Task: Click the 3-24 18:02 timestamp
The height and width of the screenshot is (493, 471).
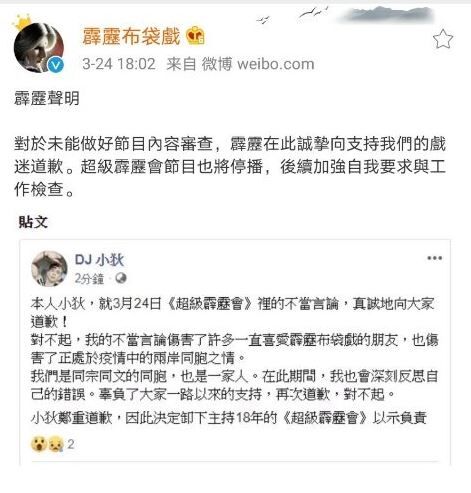Action: [119, 64]
